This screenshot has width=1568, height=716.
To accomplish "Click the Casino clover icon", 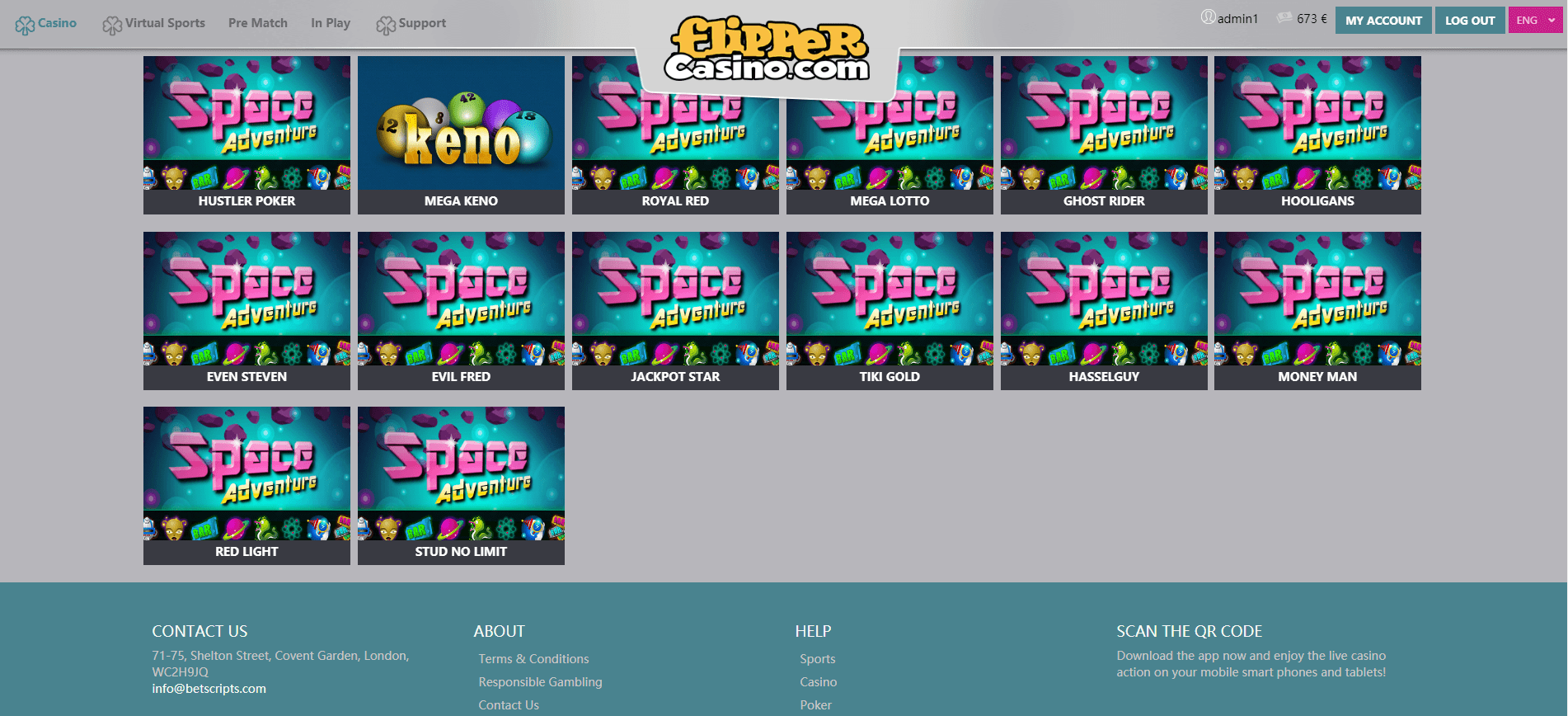I will (25, 26).
